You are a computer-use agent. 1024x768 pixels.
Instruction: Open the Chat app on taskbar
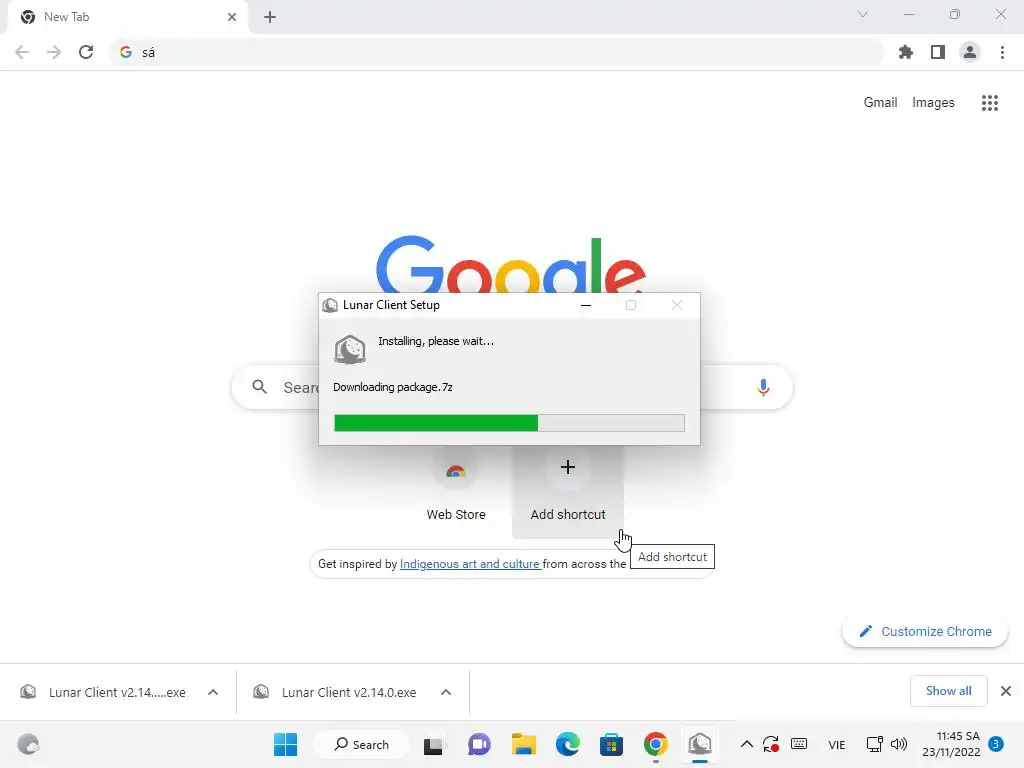(x=479, y=744)
